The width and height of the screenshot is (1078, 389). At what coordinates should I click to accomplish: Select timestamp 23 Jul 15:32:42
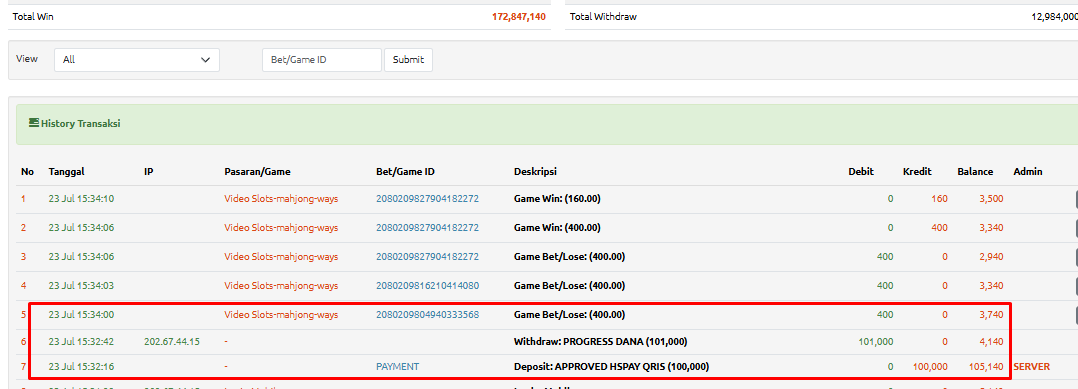[81, 341]
